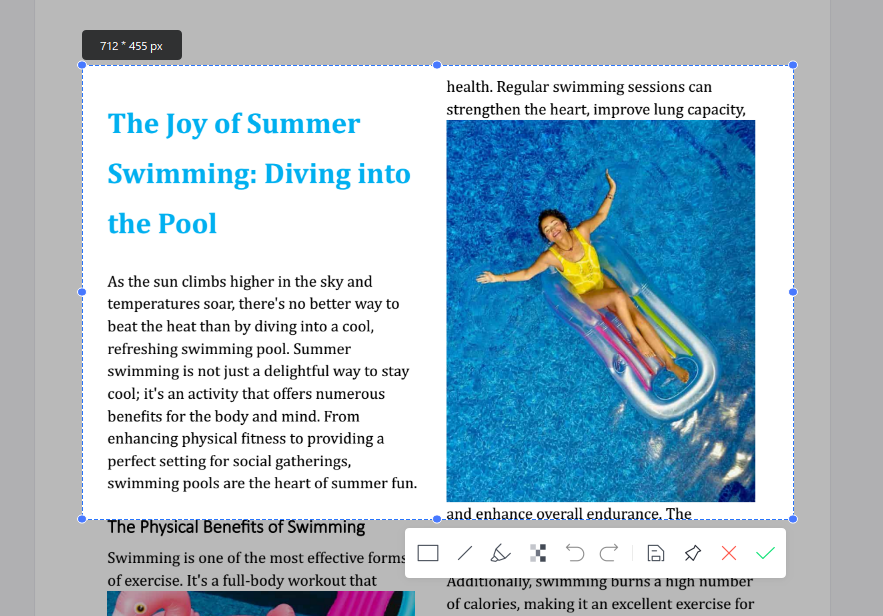Cancel the screenshot with red X
This screenshot has width=883, height=616.
[x=729, y=553]
